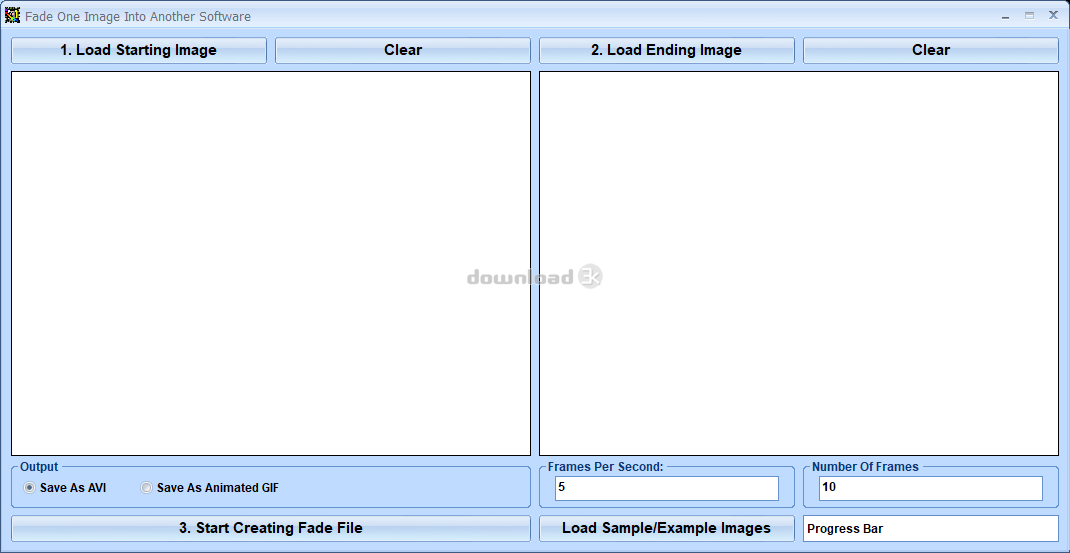Click the ending image preview panel
The width and height of the screenshot is (1070, 553).
[x=799, y=264]
